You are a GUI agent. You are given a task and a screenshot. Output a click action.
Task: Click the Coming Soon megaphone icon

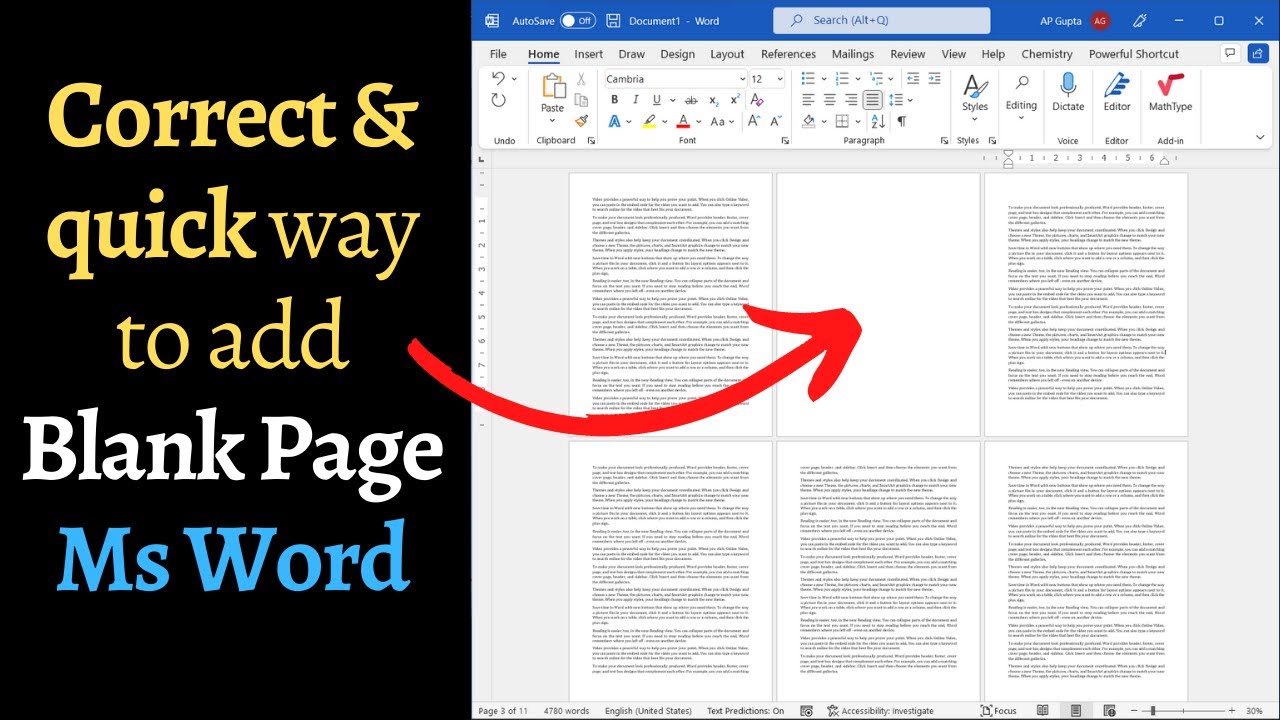1138,20
